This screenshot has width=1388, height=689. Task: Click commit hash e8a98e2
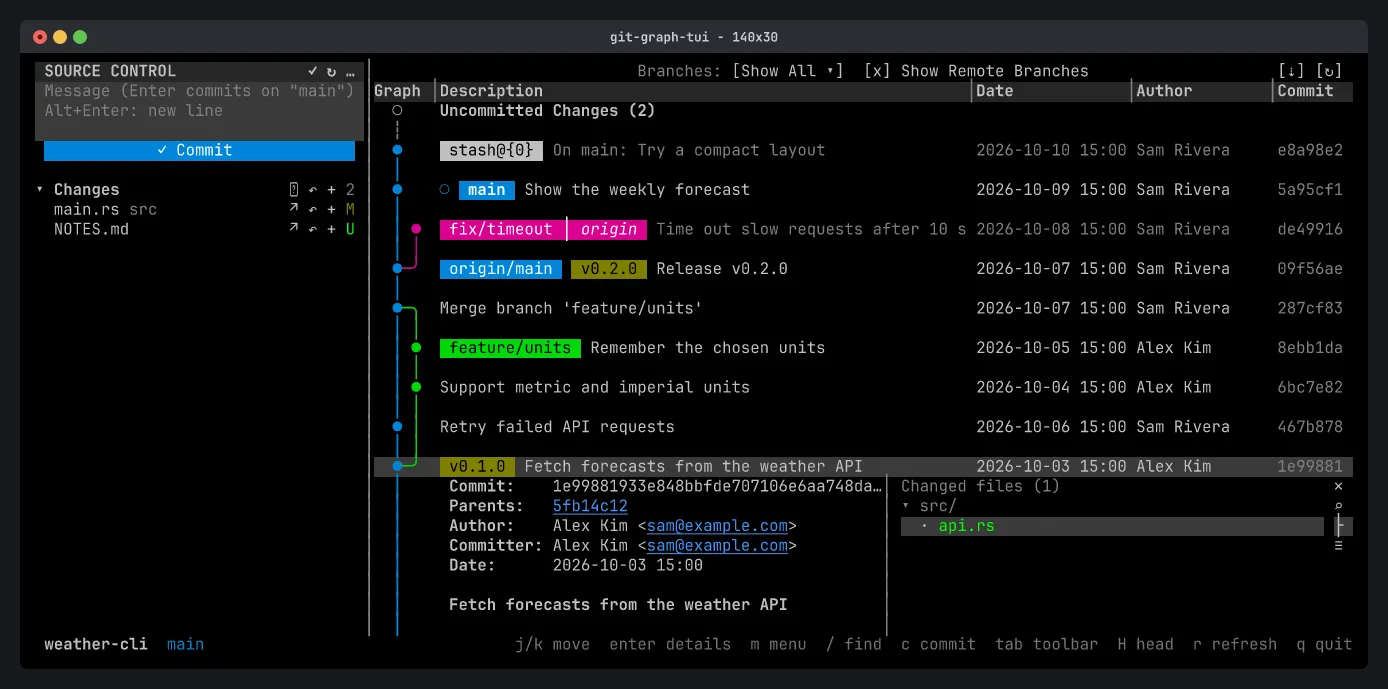coord(1310,150)
